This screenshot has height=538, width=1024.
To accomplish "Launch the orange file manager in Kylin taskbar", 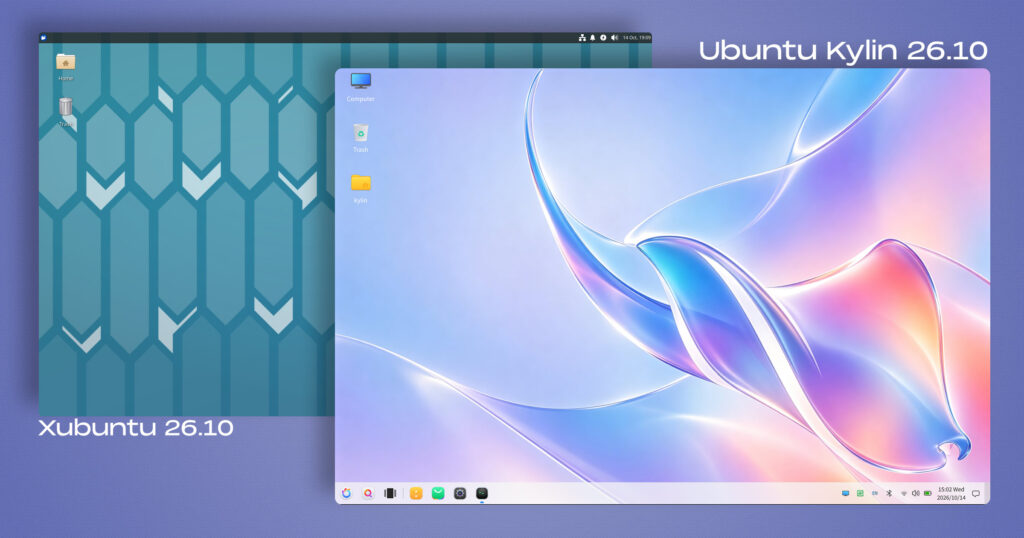I will 416,494.
